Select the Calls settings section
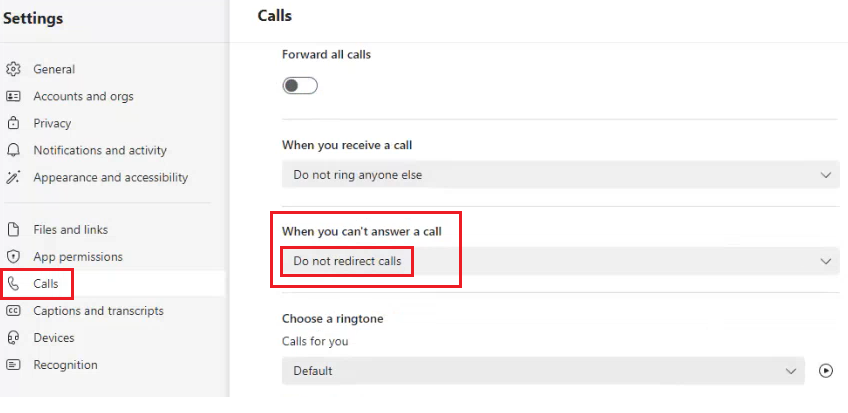This screenshot has width=848, height=413. click(x=45, y=284)
